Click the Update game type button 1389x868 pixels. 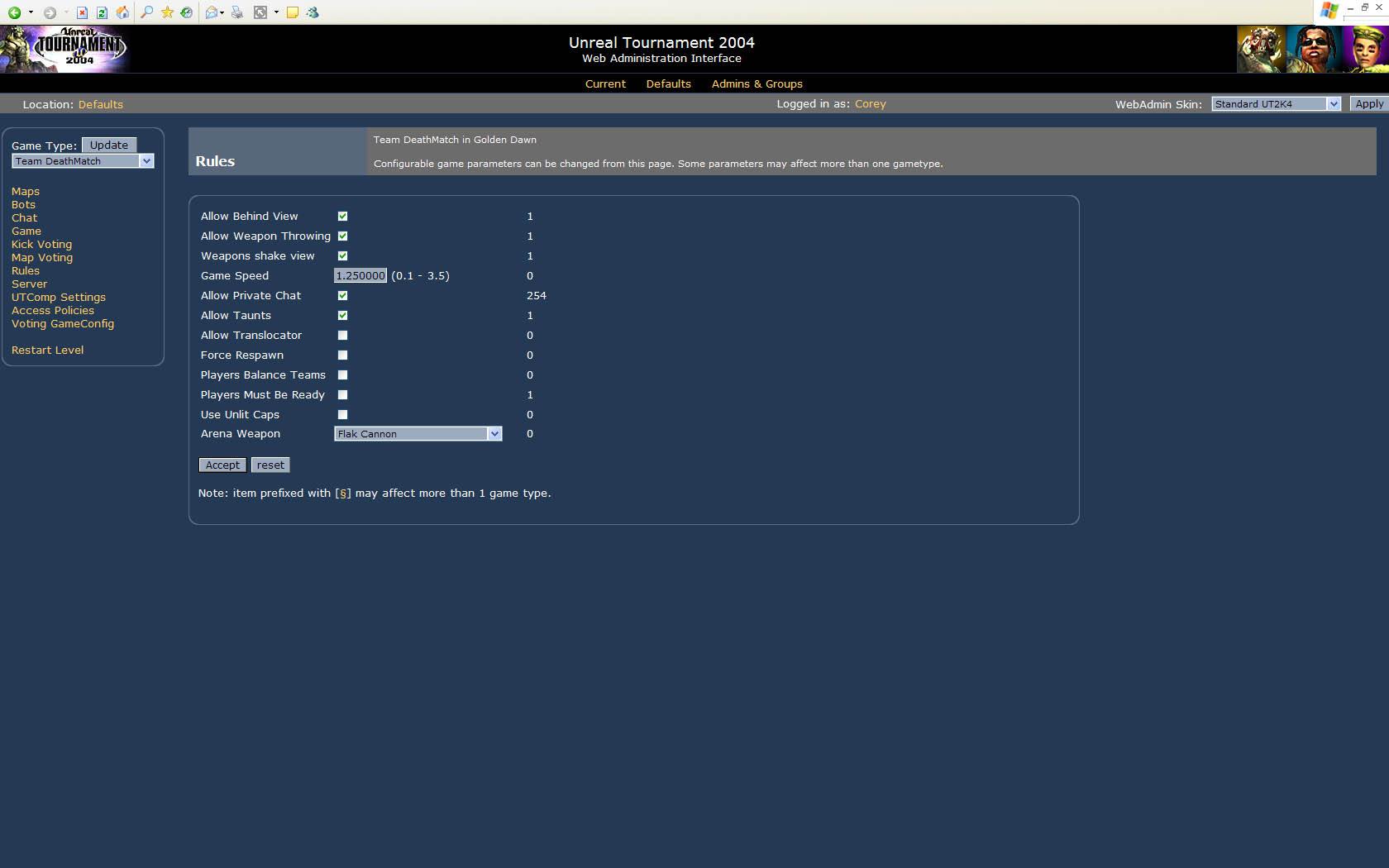(x=109, y=145)
